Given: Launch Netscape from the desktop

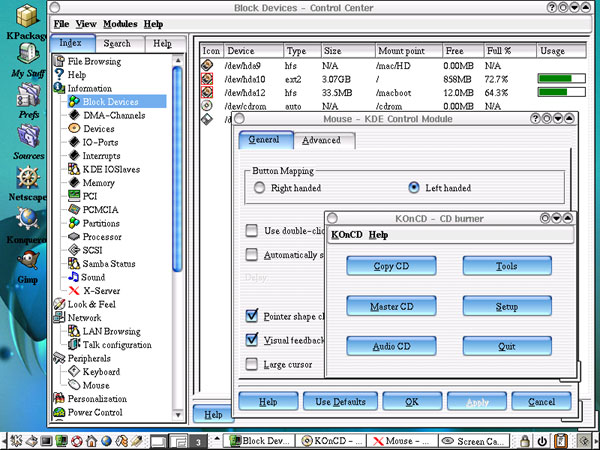Looking at the screenshot, I should pos(28,178).
